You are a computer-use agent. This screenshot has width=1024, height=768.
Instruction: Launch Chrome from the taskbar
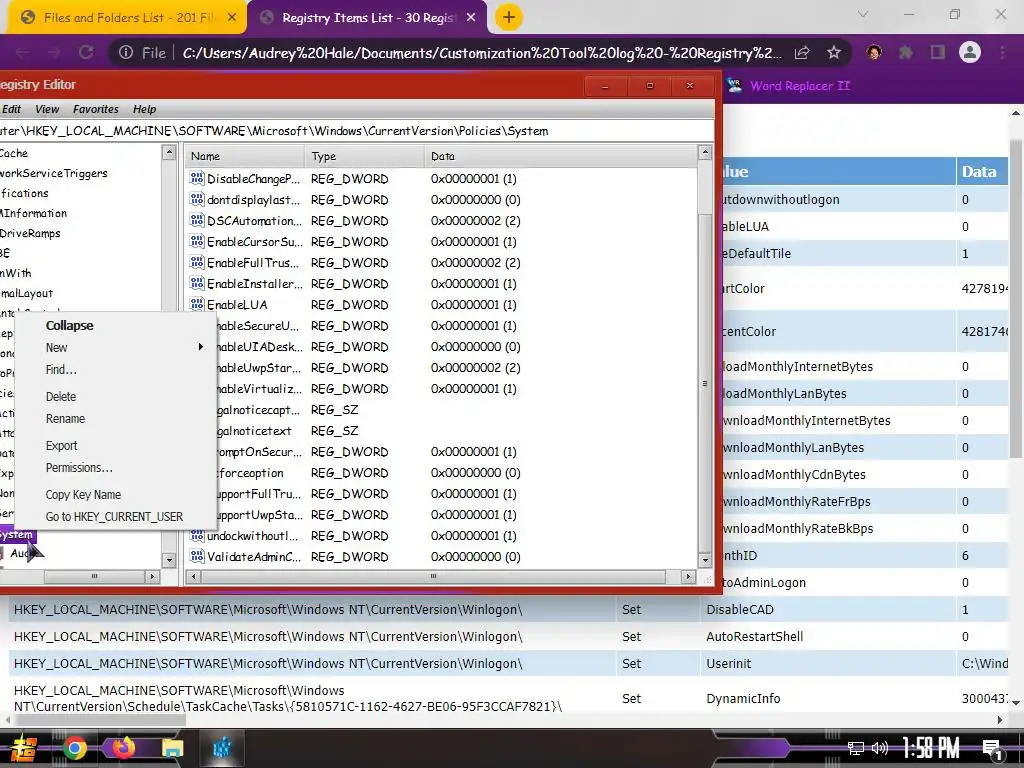(x=74, y=748)
